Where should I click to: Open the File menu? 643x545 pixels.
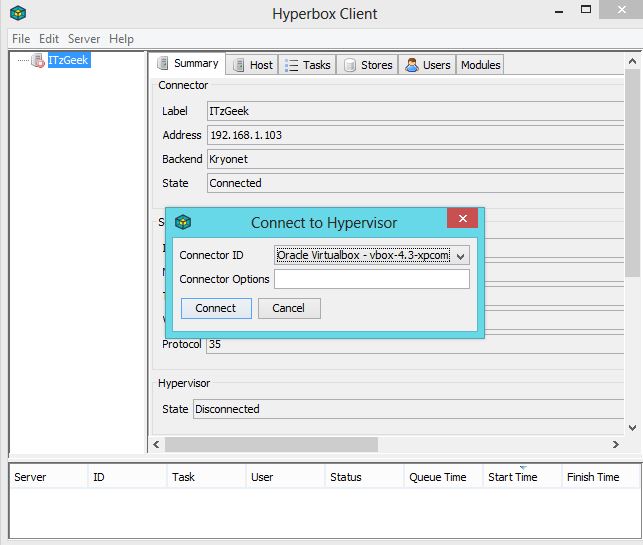(21, 39)
